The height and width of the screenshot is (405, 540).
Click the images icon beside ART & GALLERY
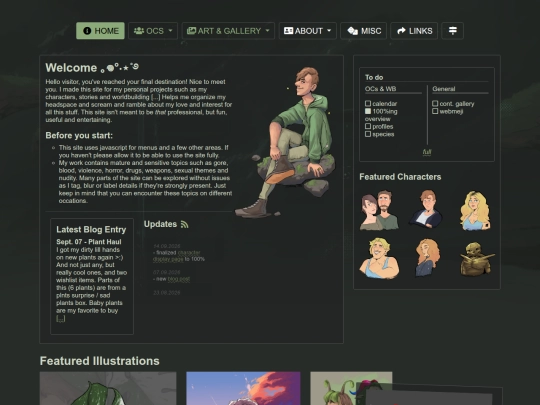[x=191, y=31]
